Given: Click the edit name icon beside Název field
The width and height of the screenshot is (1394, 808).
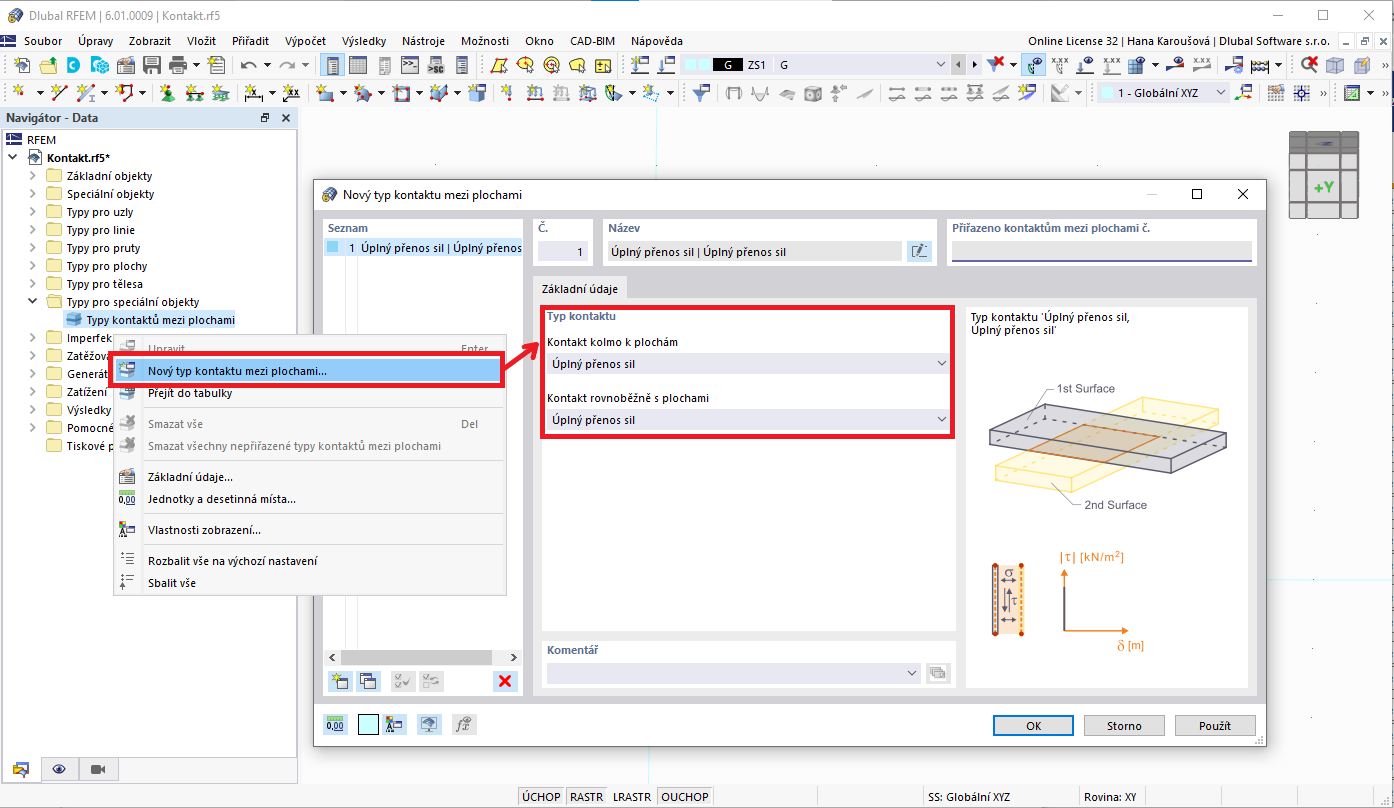Looking at the screenshot, I should 919,252.
